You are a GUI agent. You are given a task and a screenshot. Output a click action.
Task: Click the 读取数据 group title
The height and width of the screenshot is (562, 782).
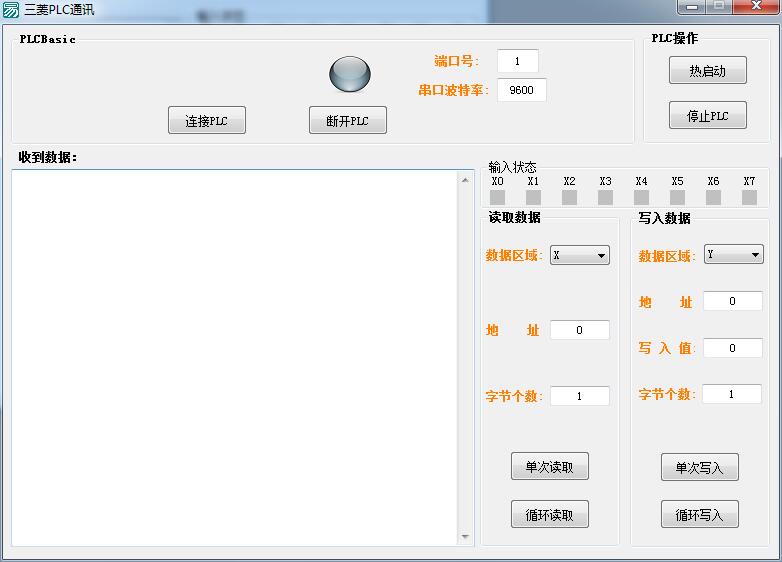[x=515, y=217]
